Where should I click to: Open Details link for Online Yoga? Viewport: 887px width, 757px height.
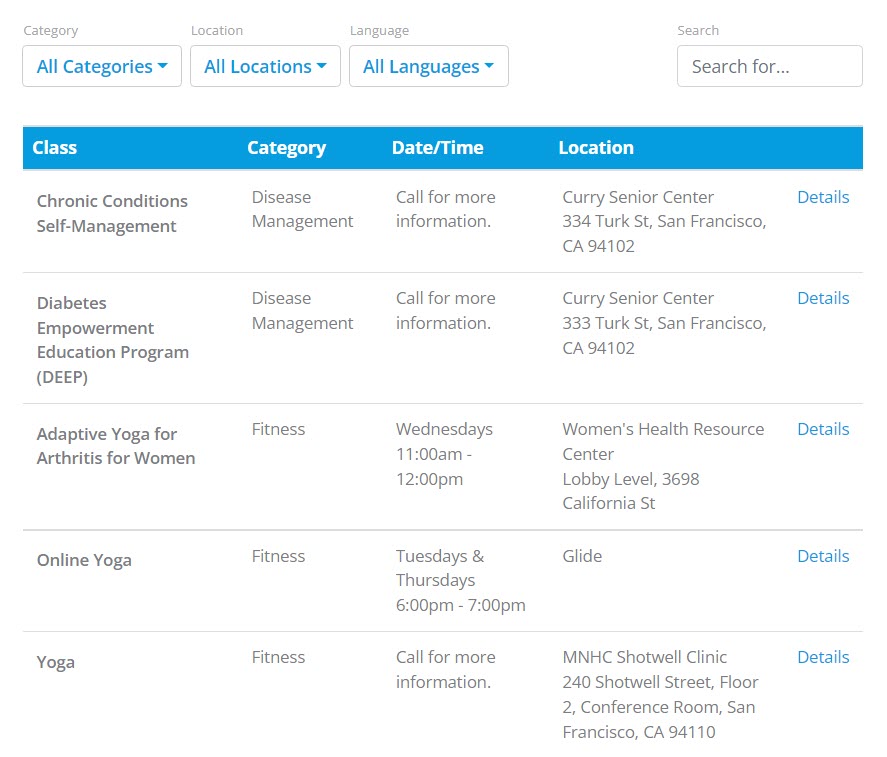click(x=822, y=556)
